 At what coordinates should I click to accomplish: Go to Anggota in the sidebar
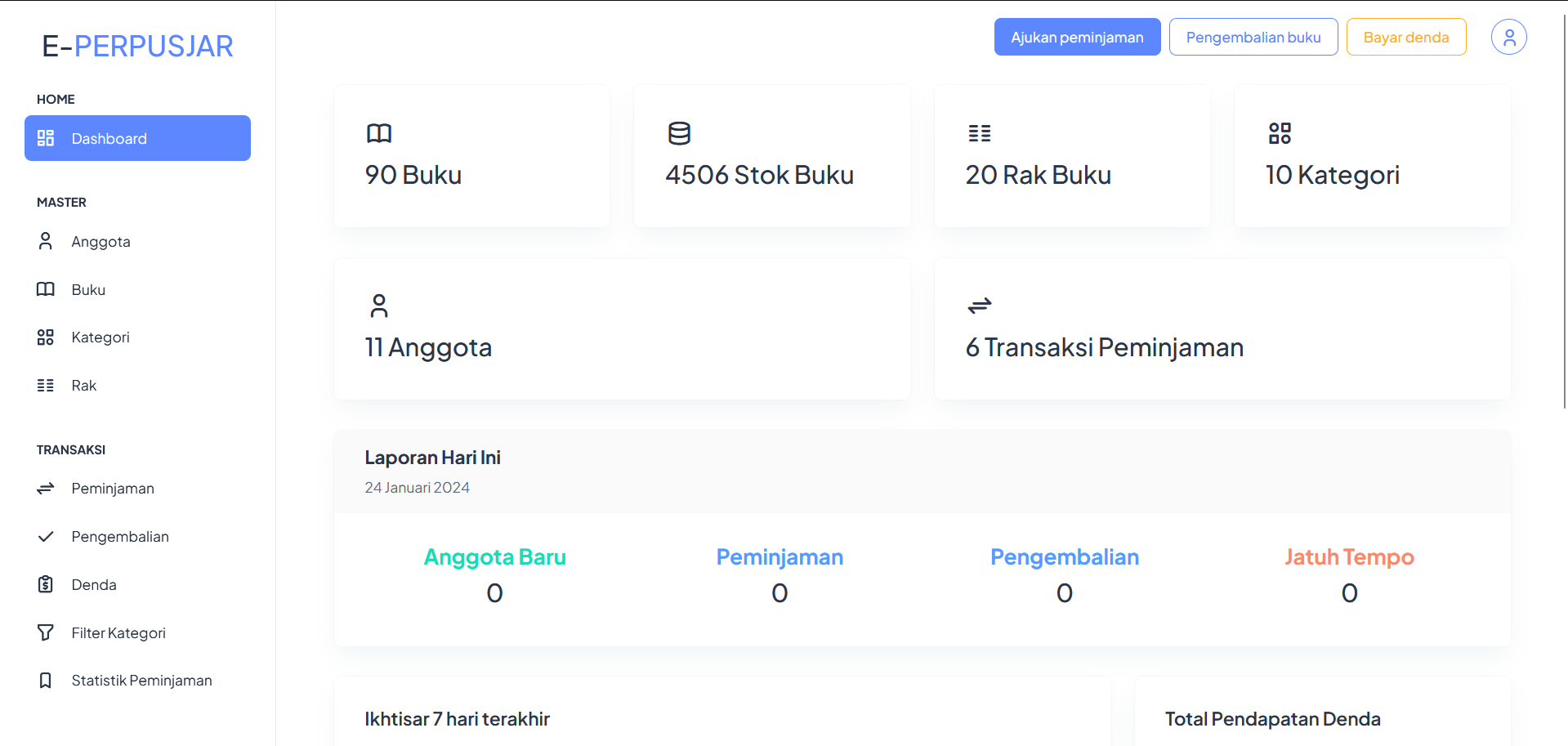[101, 242]
